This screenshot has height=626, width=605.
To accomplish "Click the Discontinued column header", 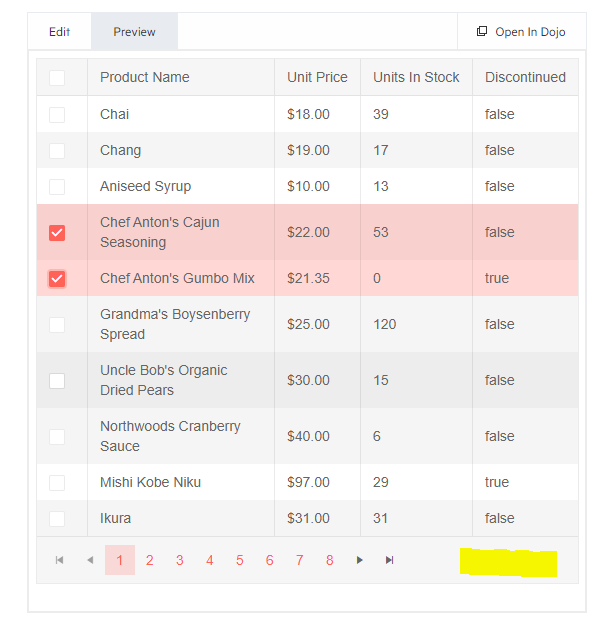I will click(525, 78).
